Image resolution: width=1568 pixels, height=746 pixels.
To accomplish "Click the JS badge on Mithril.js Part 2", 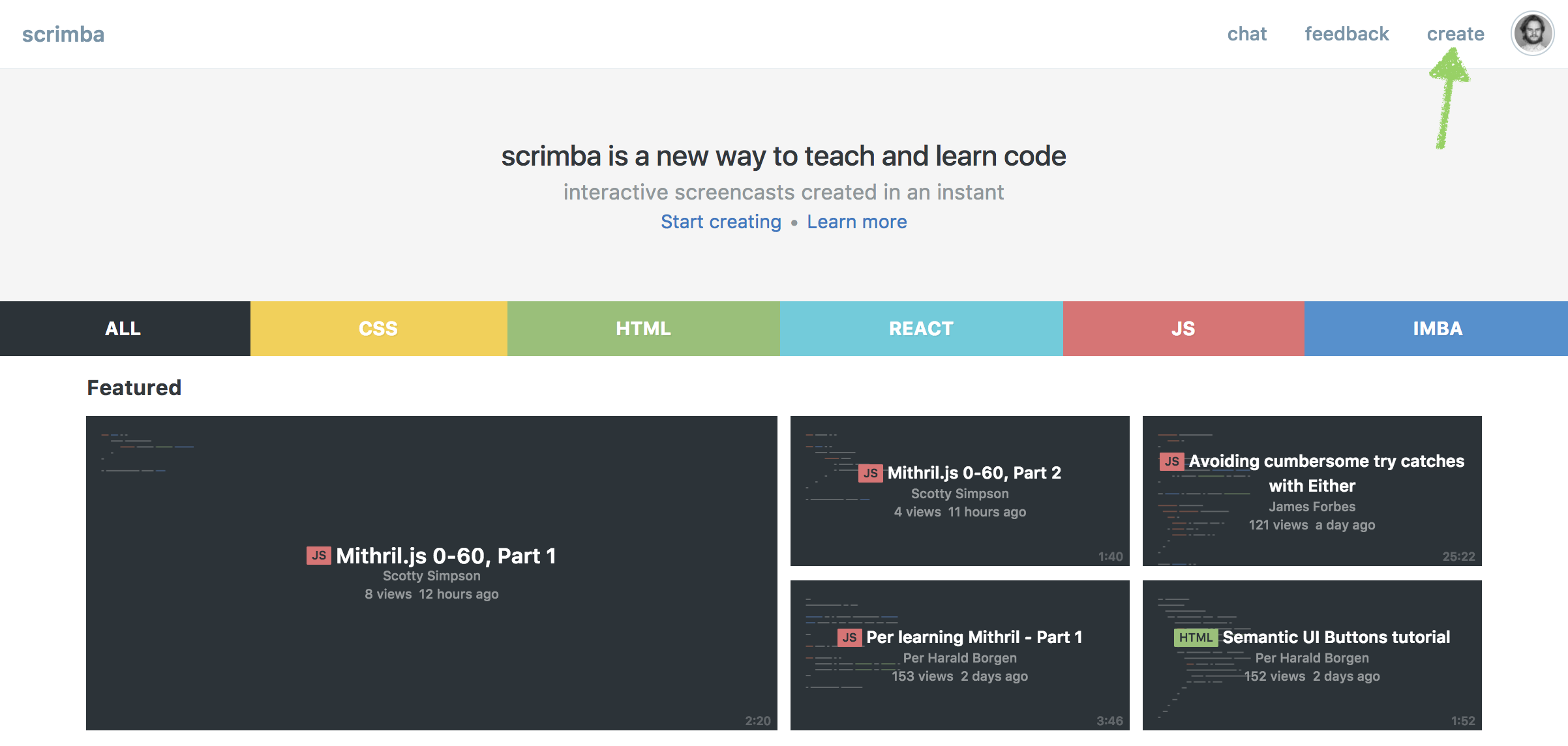I will click(x=870, y=473).
